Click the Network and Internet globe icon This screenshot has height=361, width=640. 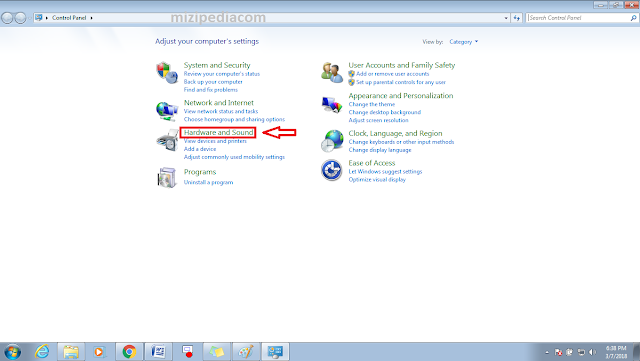click(x=167, y=111)
